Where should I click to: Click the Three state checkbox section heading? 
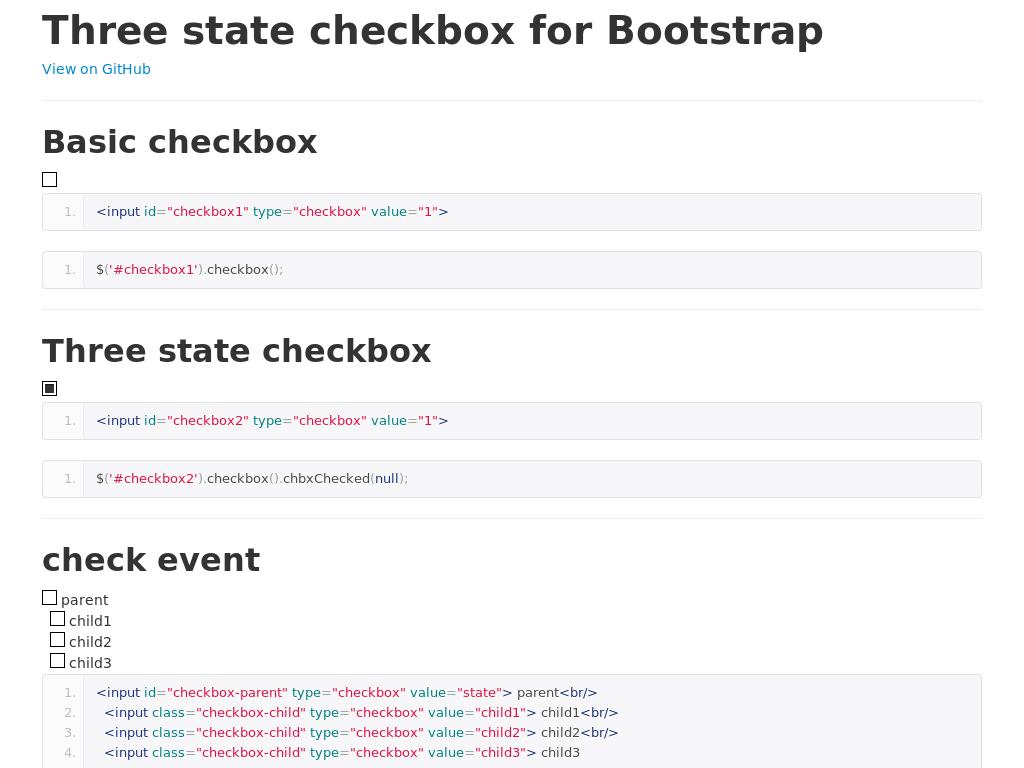click(236, 351)
